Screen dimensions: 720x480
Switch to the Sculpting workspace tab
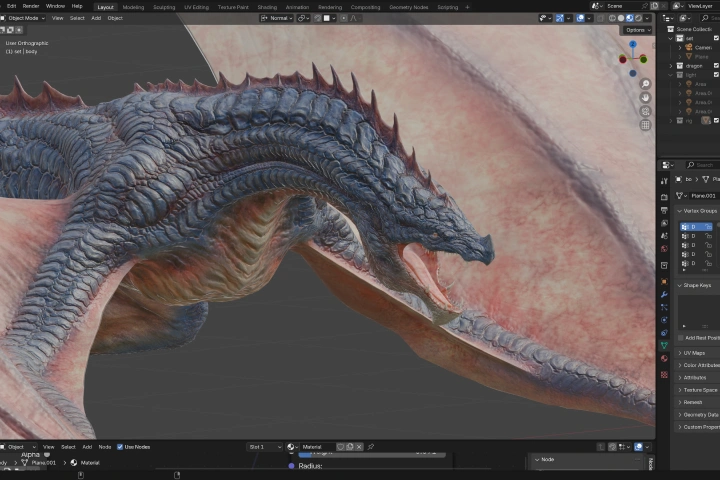164,7
